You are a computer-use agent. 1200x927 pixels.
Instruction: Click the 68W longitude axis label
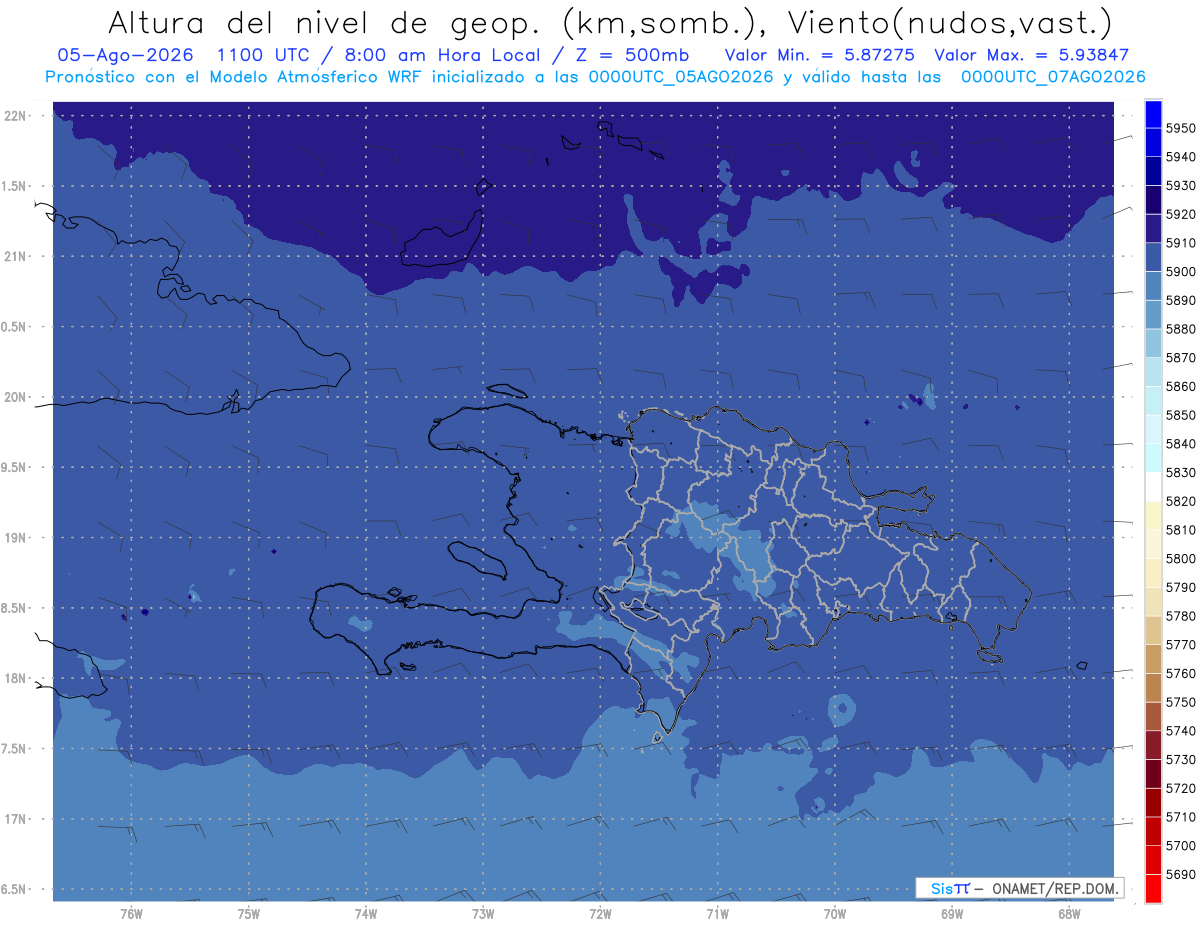1068,913
